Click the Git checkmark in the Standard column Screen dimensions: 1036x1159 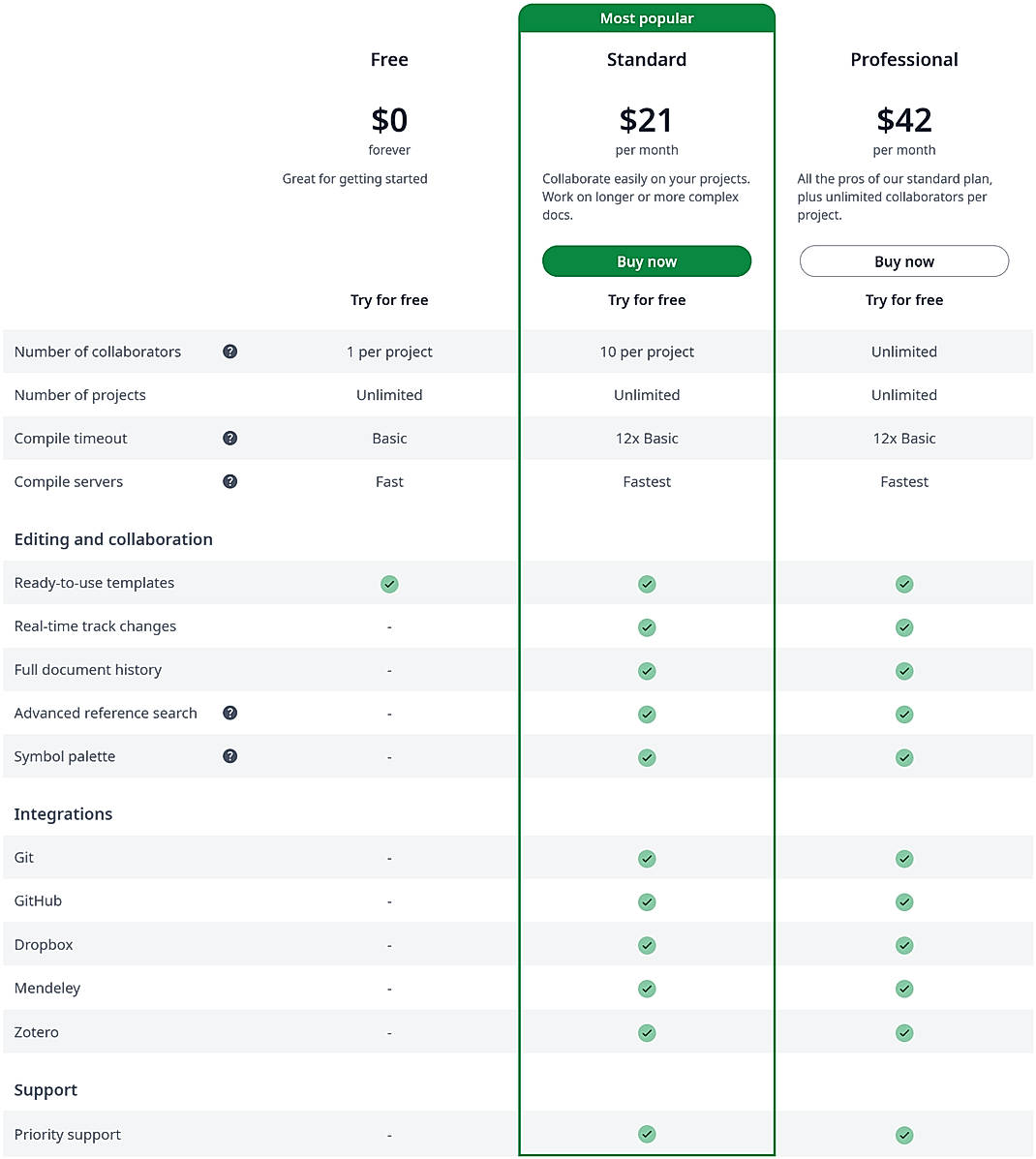tap(647, 858)
